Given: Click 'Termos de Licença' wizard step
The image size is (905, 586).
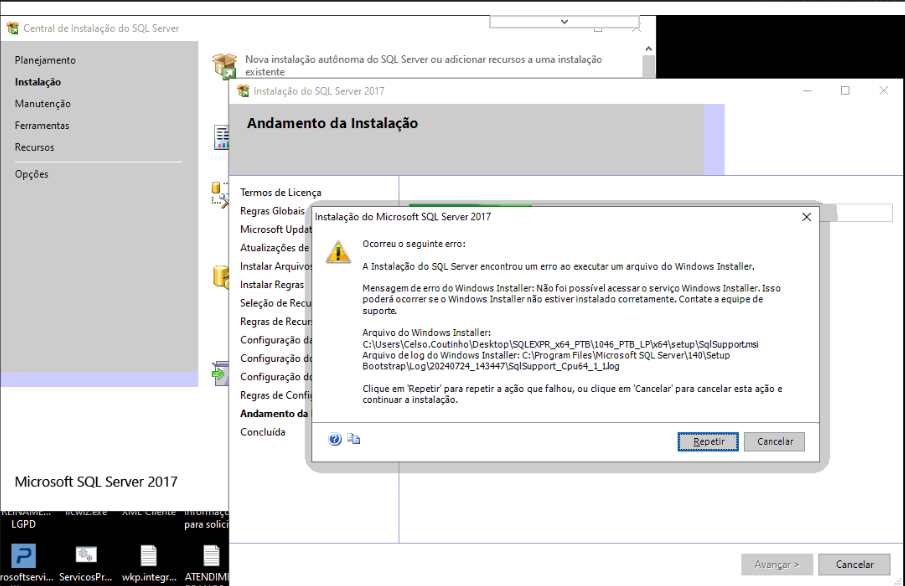Looking at the screenshot, I should click(281, 192).
